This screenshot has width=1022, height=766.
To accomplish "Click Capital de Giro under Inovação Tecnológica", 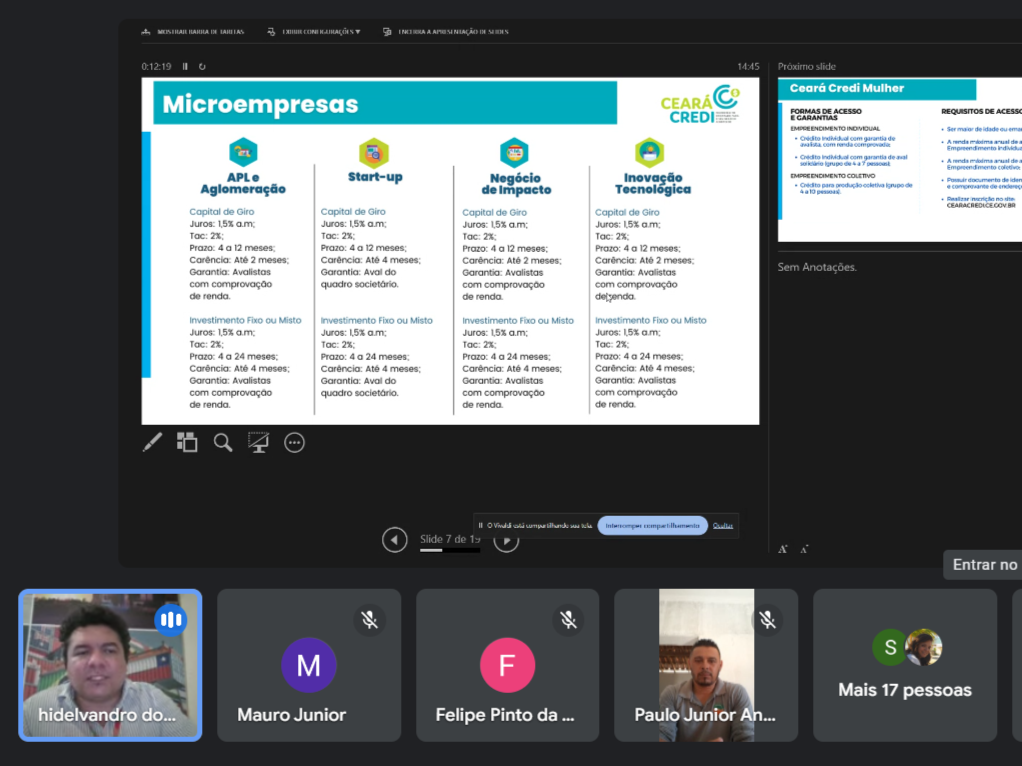I will 627,213.
